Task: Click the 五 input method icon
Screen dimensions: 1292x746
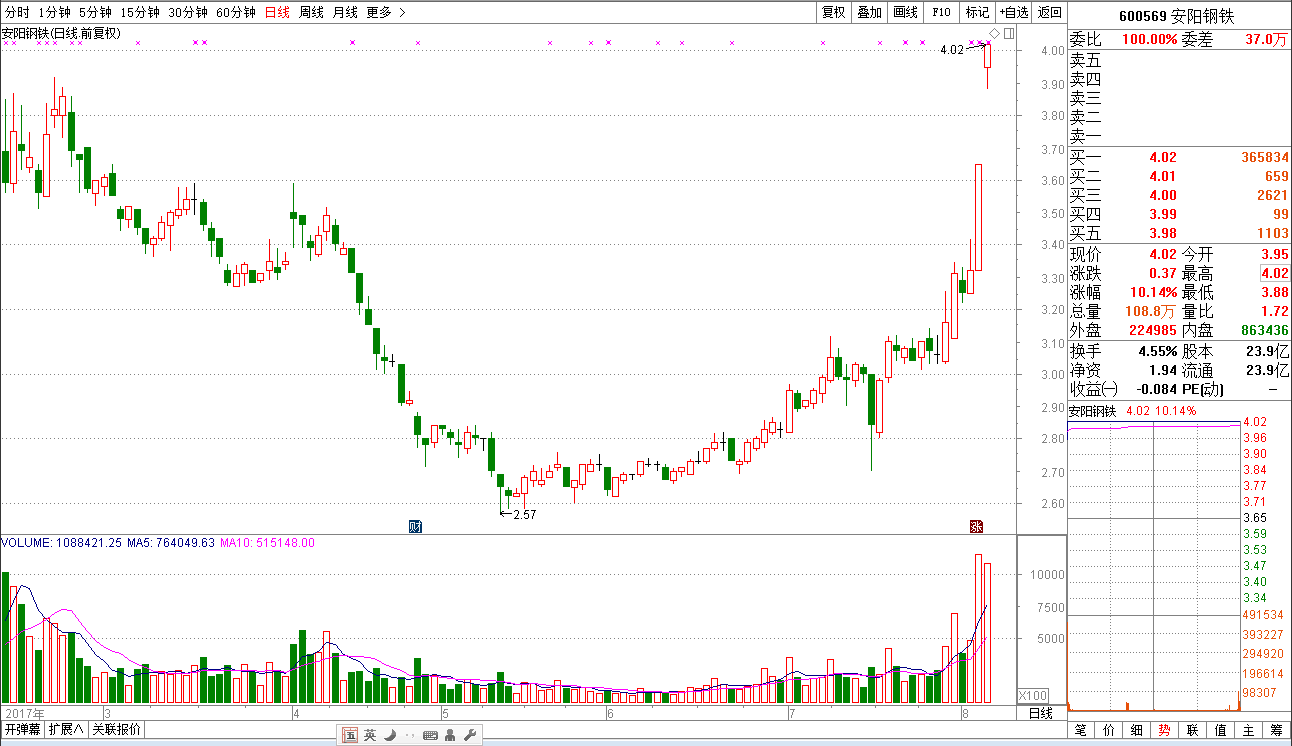Action: coord(351,735)
